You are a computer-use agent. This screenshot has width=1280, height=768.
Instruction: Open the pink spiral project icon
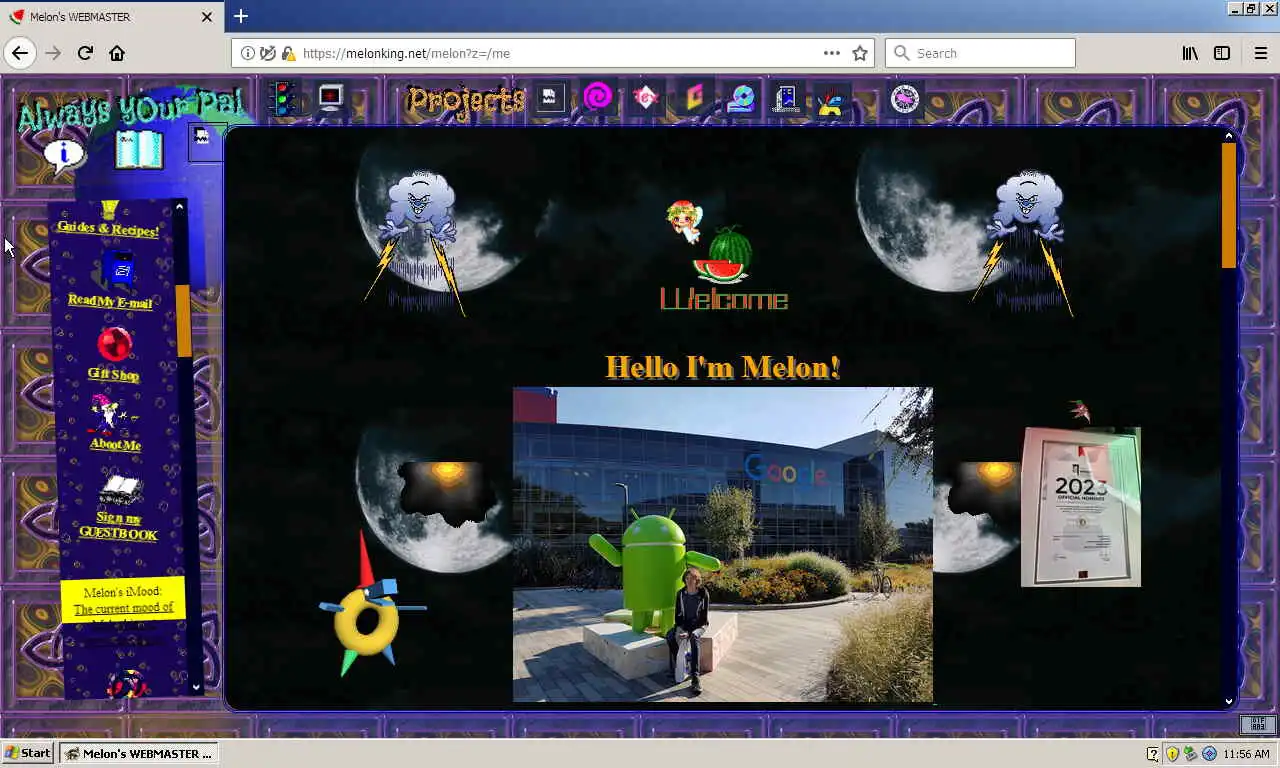coord(598,98)
